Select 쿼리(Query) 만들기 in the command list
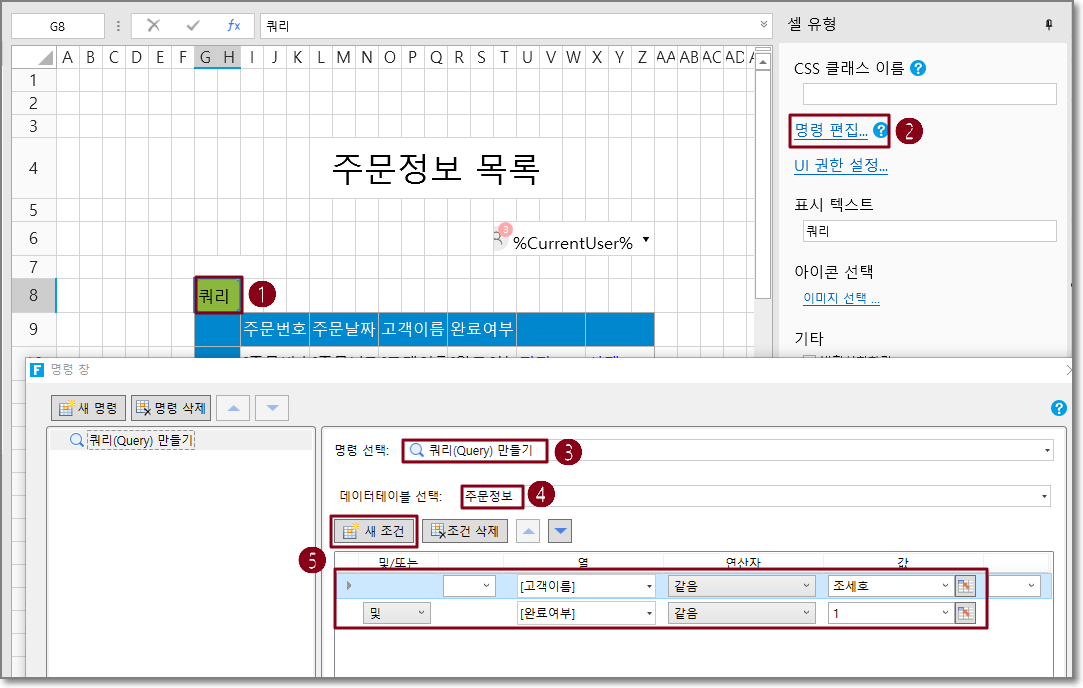This screenshot has width=1083, height=688. [140, 440]
